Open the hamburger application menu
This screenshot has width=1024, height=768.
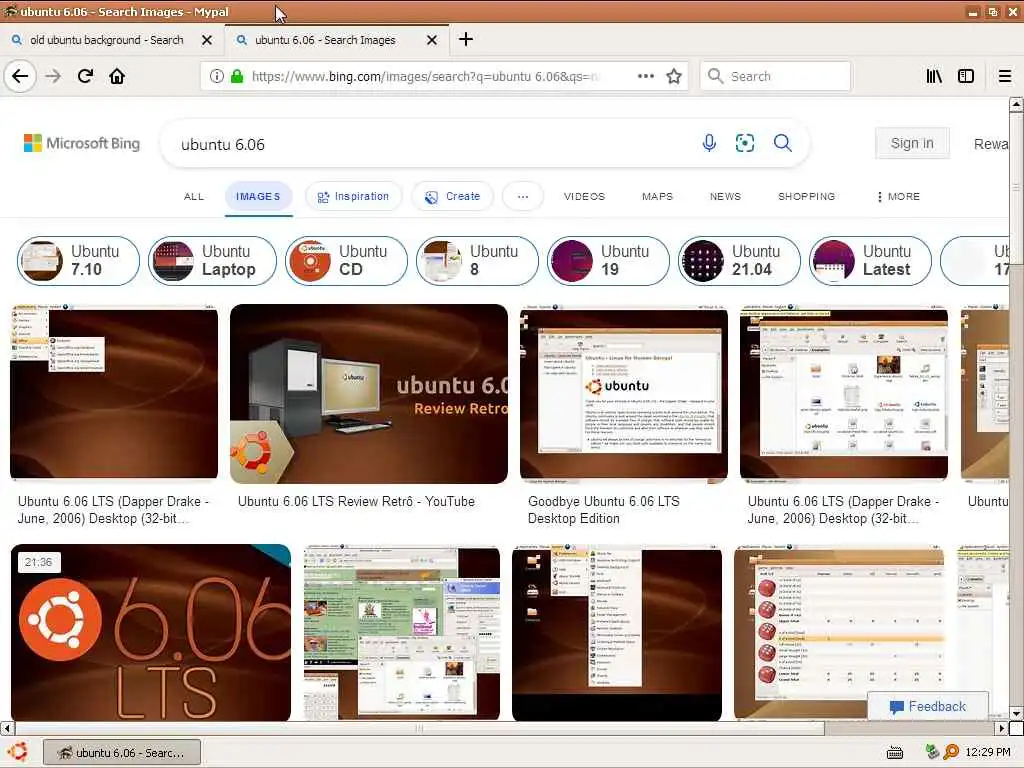pos(1005,76)
